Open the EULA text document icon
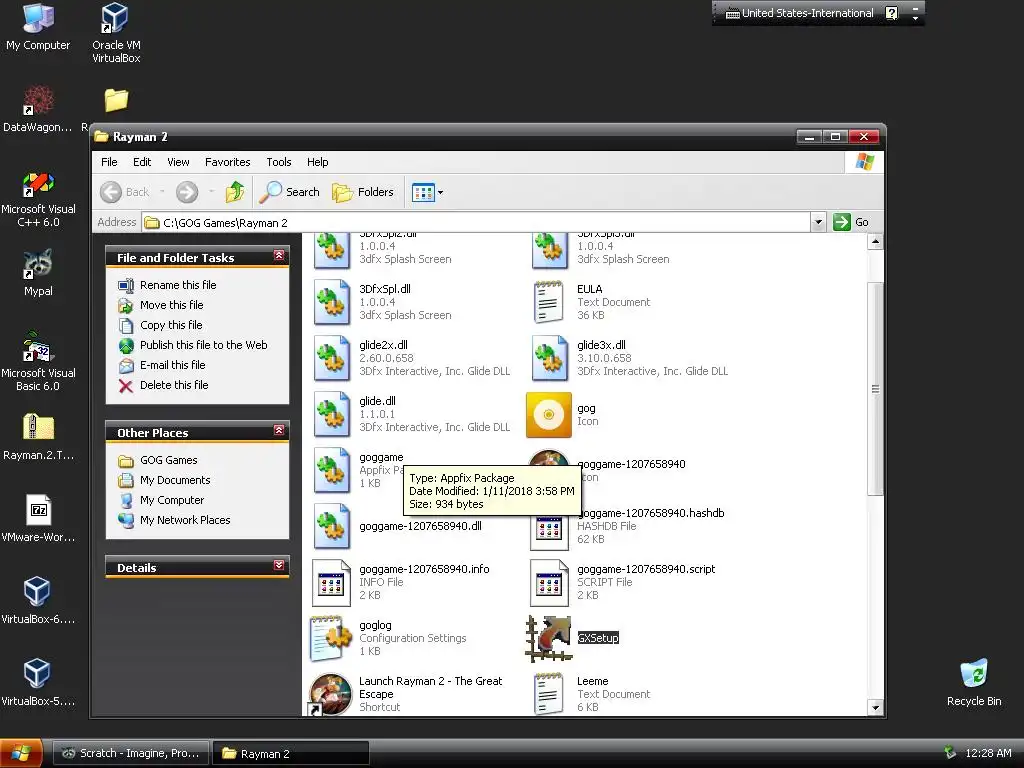 (x=549, y=302)
